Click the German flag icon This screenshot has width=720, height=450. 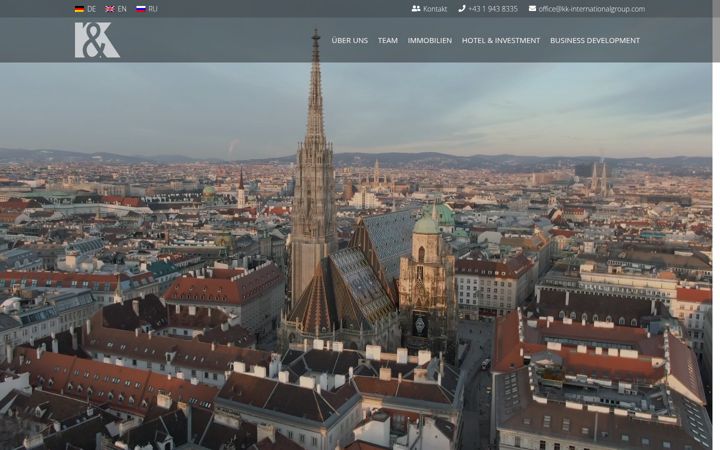pyautogui.click(x=79, y=9)
